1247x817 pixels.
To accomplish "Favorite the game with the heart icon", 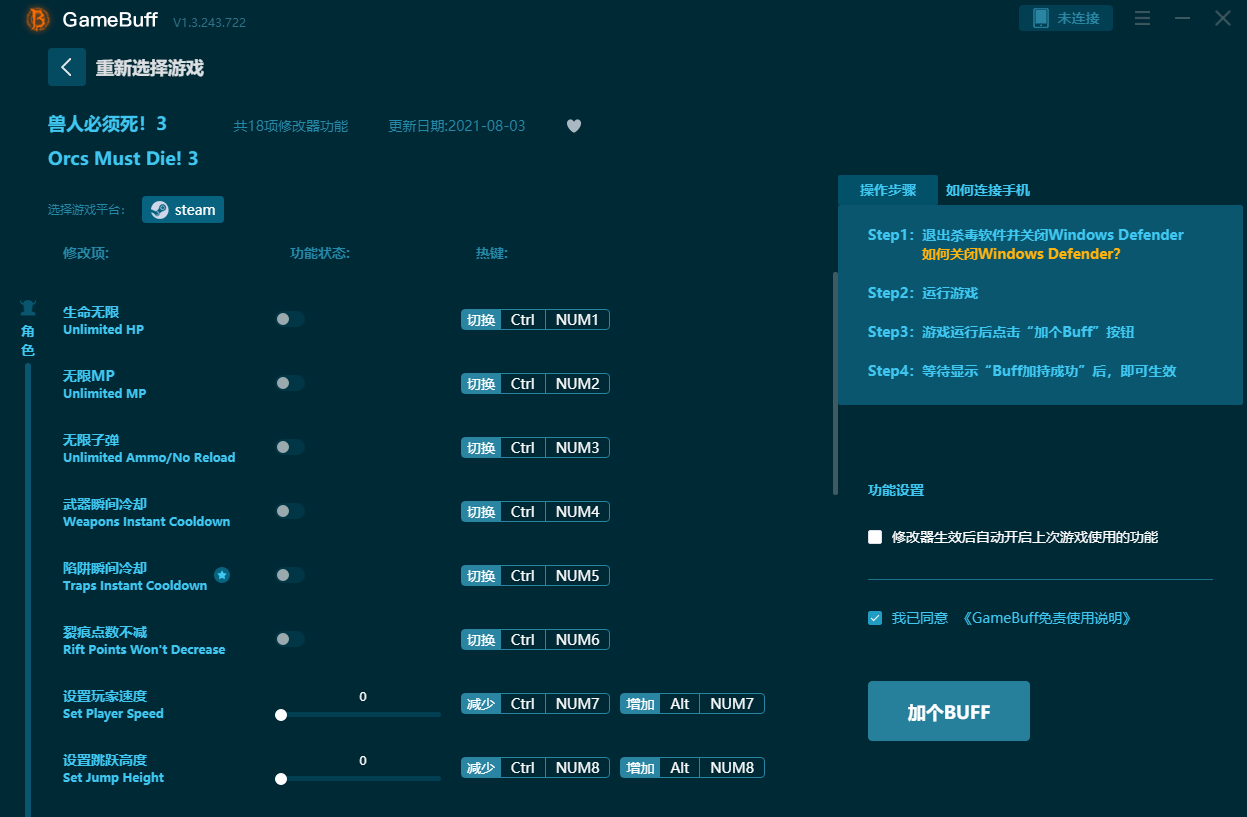I will pyautogui.click(x=574, y=126).
